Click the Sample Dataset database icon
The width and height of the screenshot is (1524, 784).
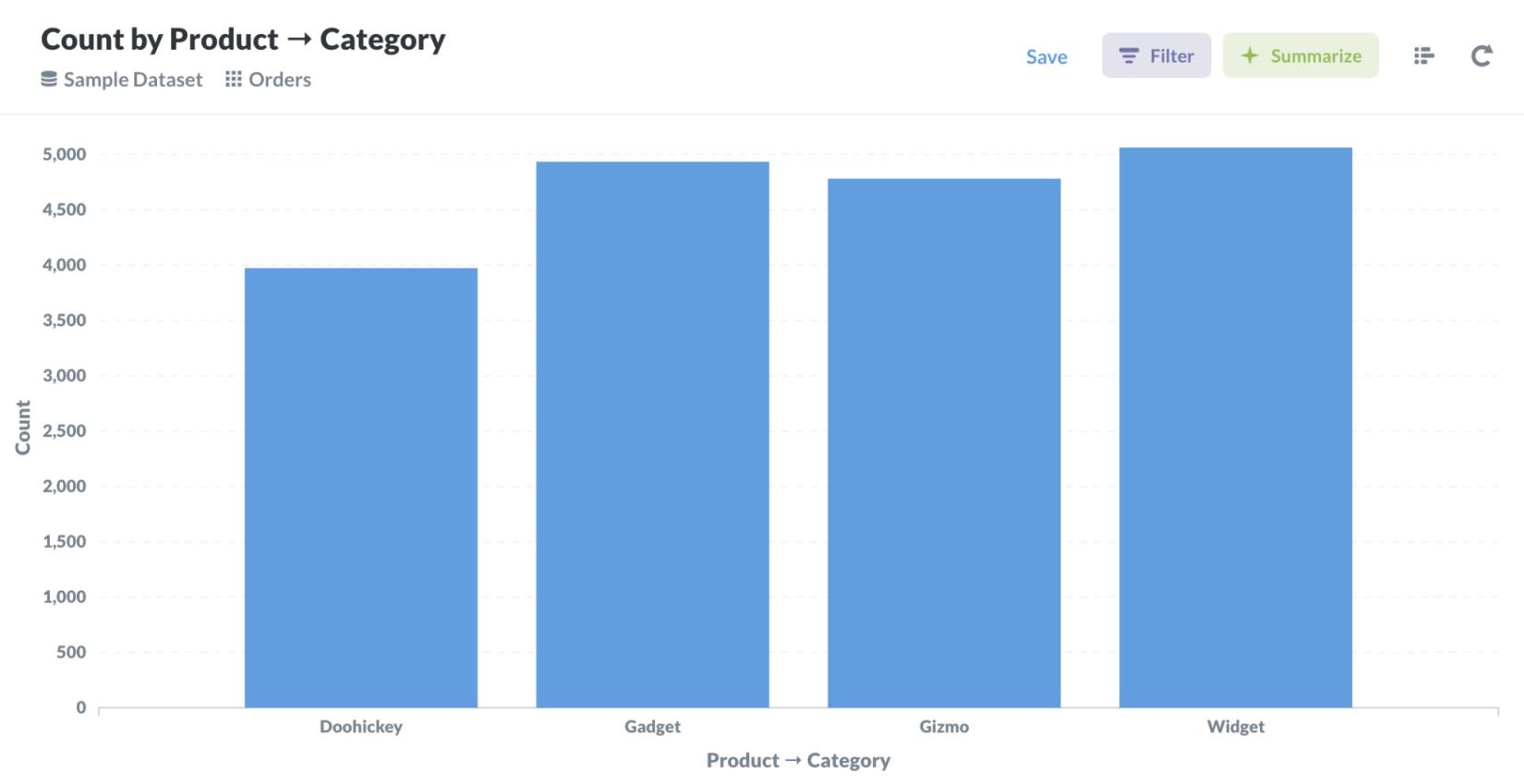pos(49,79)
